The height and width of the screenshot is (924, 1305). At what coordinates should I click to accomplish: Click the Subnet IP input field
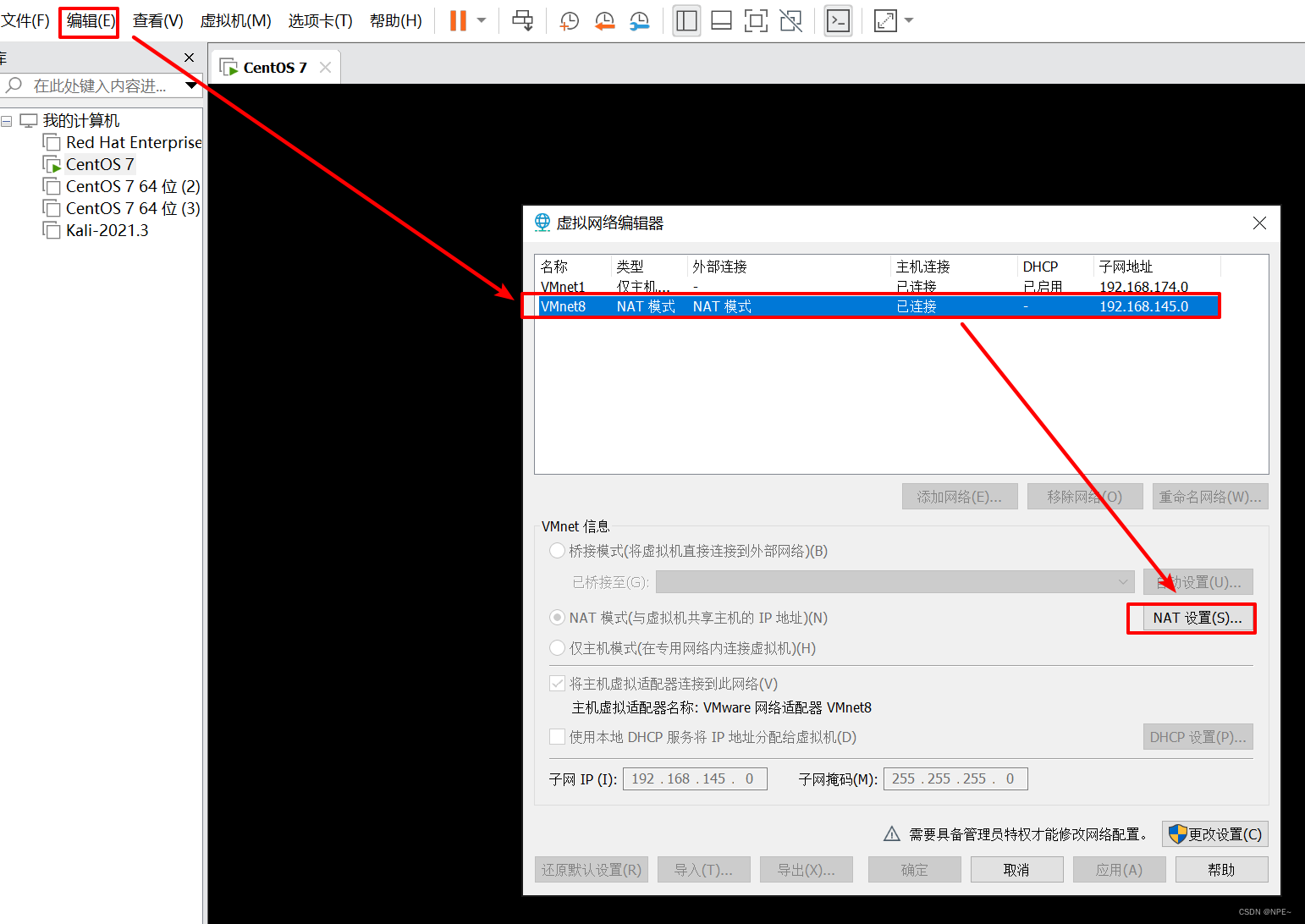pyautogui.click(x=695, y=778)
